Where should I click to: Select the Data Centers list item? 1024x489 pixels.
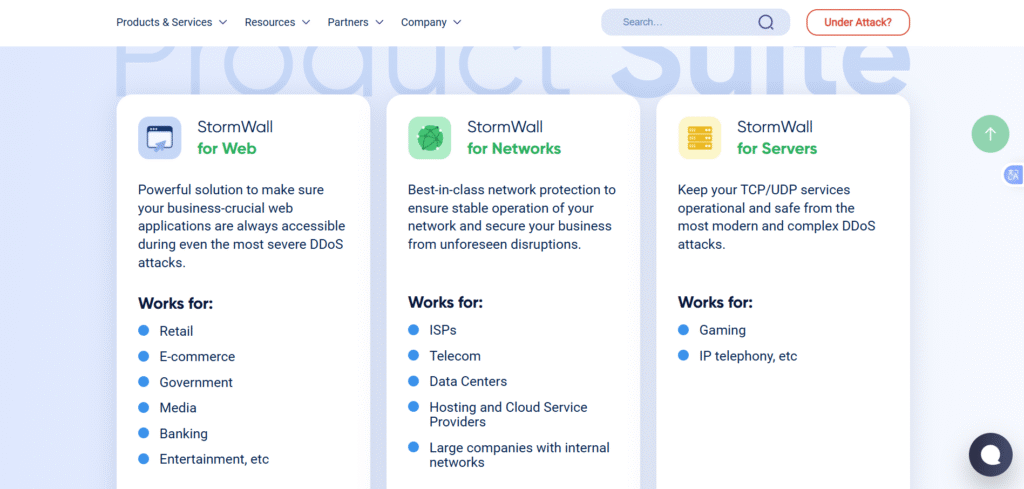(x=468, y=381)
